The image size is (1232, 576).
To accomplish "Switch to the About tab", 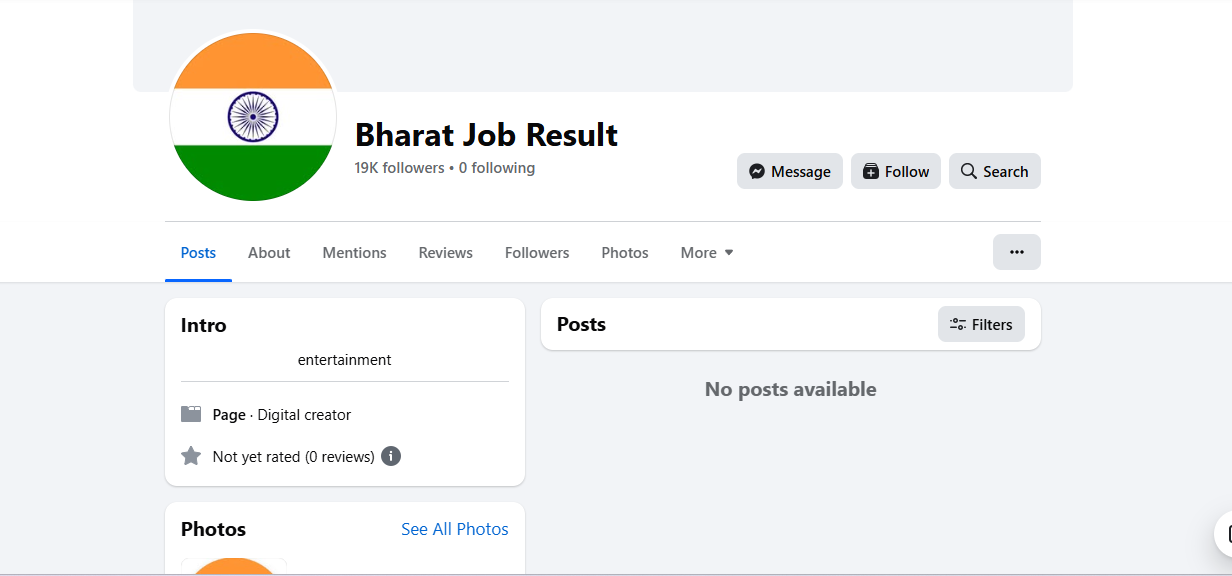I will coord(269,253).
